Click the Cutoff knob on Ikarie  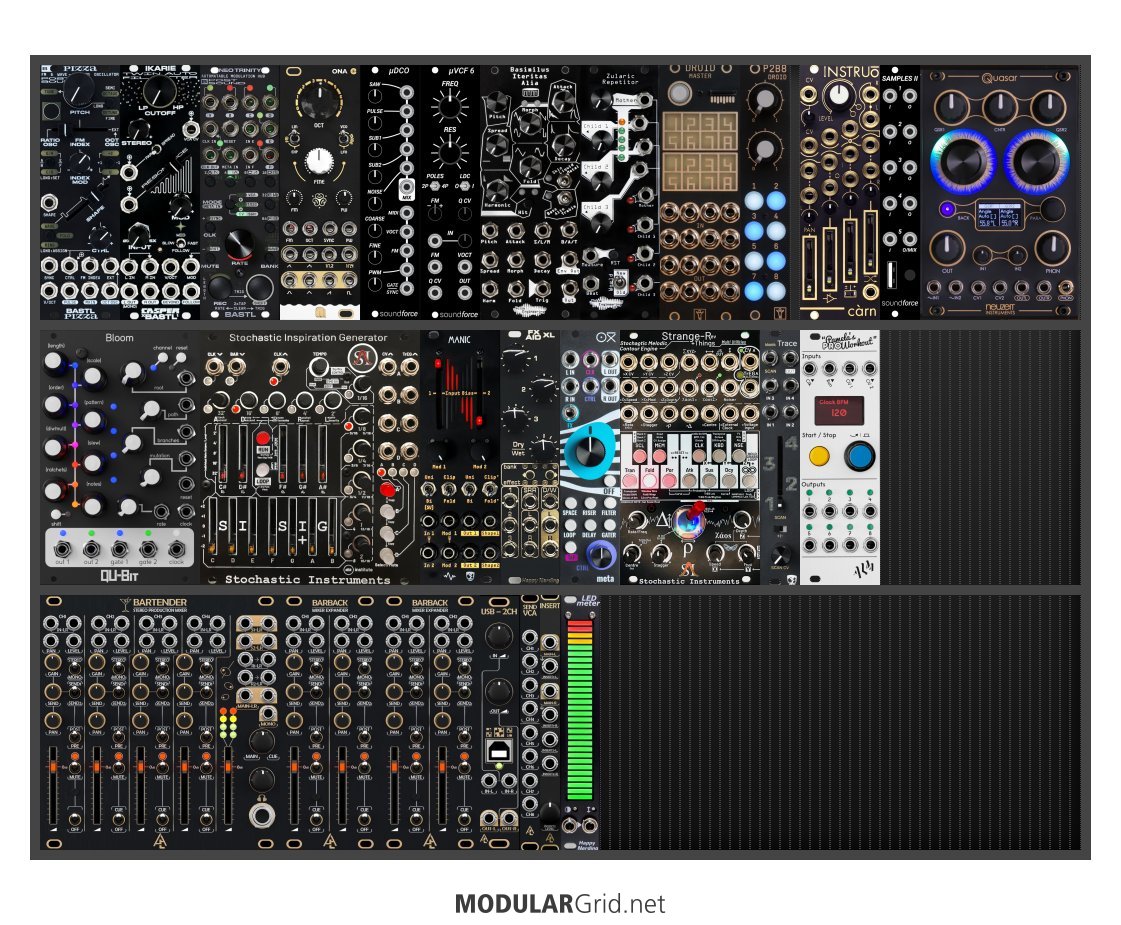pyautogui.click(x=160, y=91)
